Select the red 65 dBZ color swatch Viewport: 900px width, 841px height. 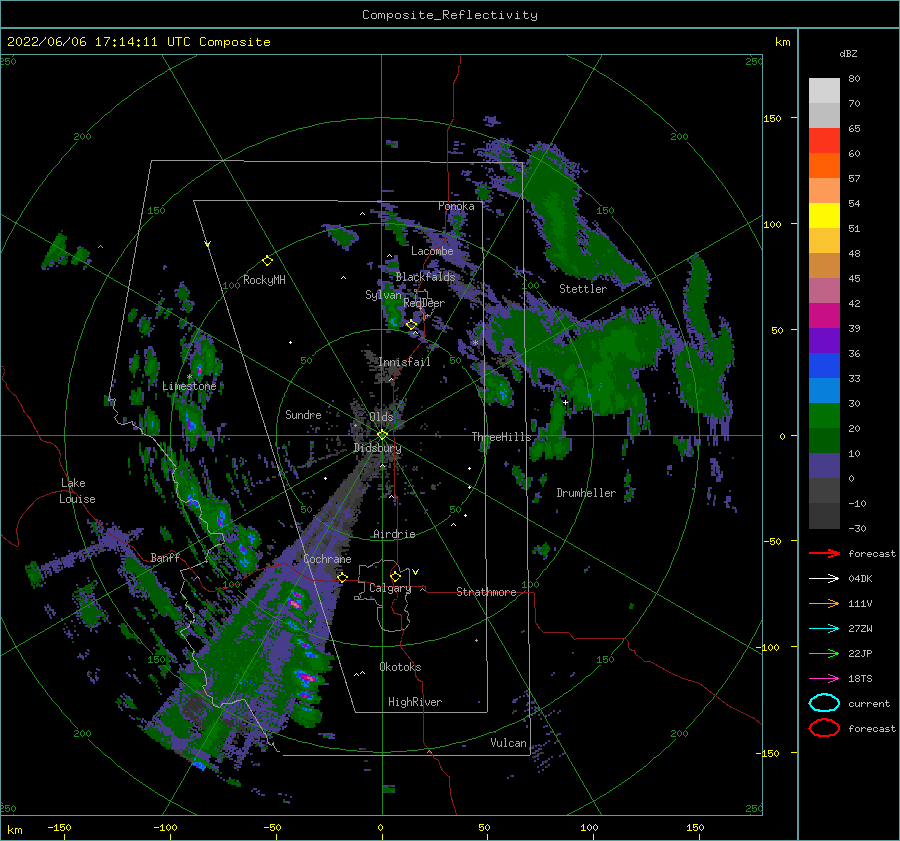click(824, 141)
